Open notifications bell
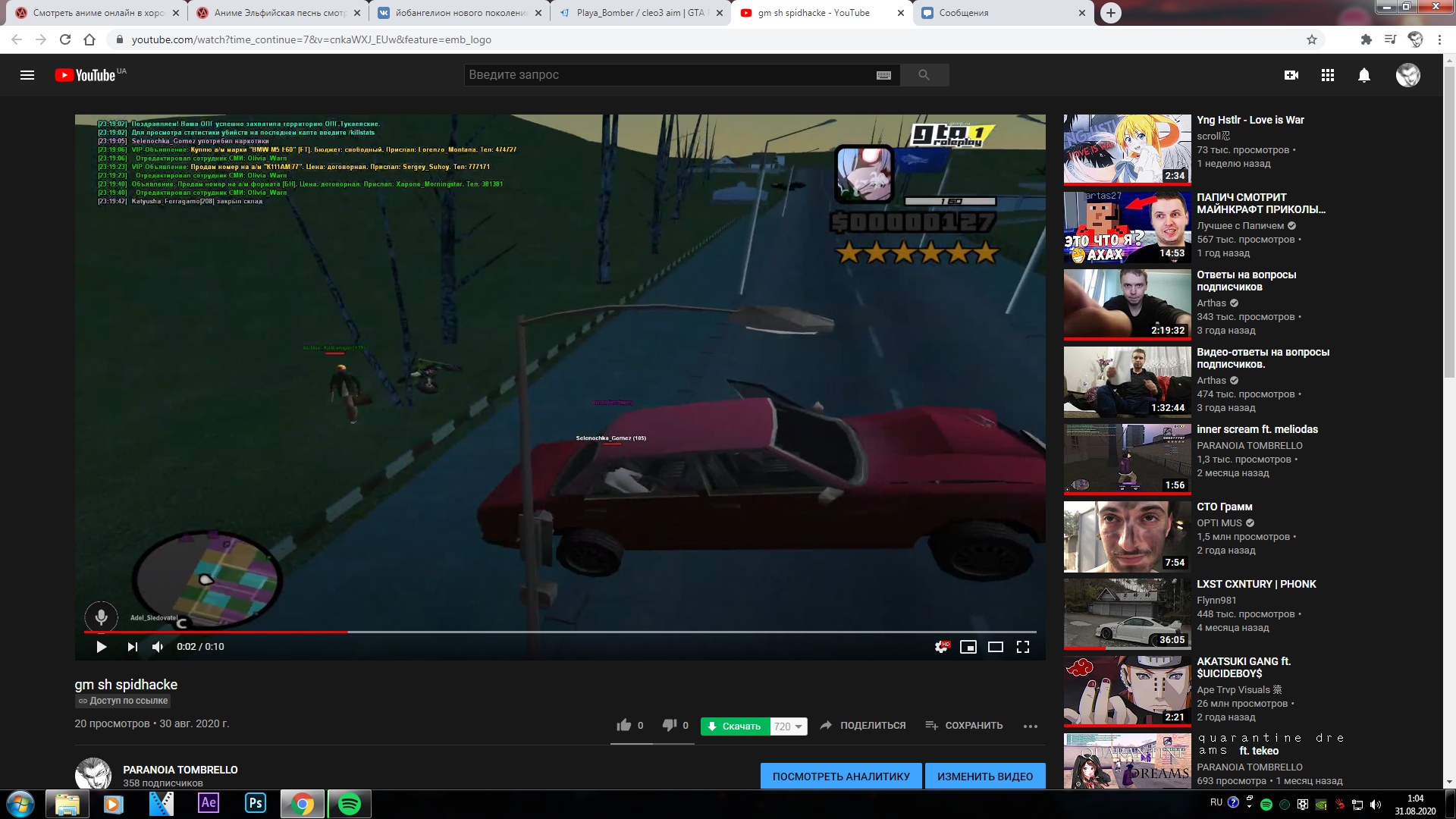This screenshot has width=1456, height=819. click(x=1364, y=75)
